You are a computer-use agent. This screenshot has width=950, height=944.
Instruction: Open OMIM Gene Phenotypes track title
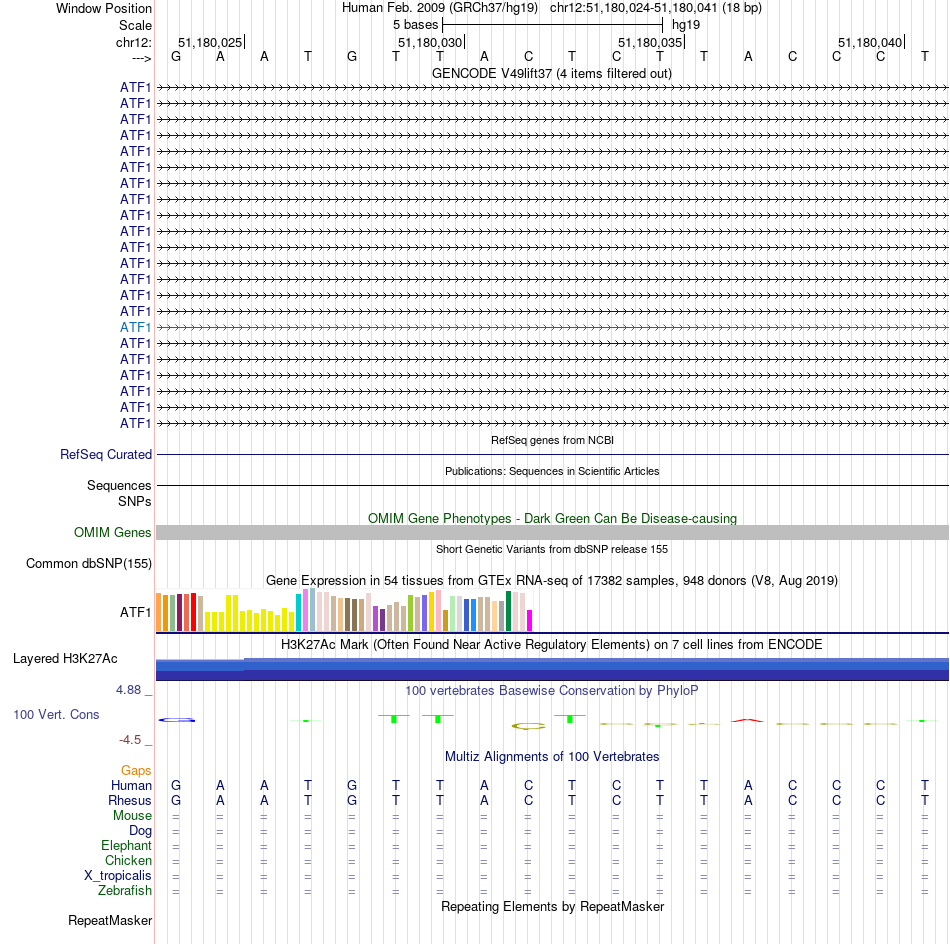tap(553, 518)
